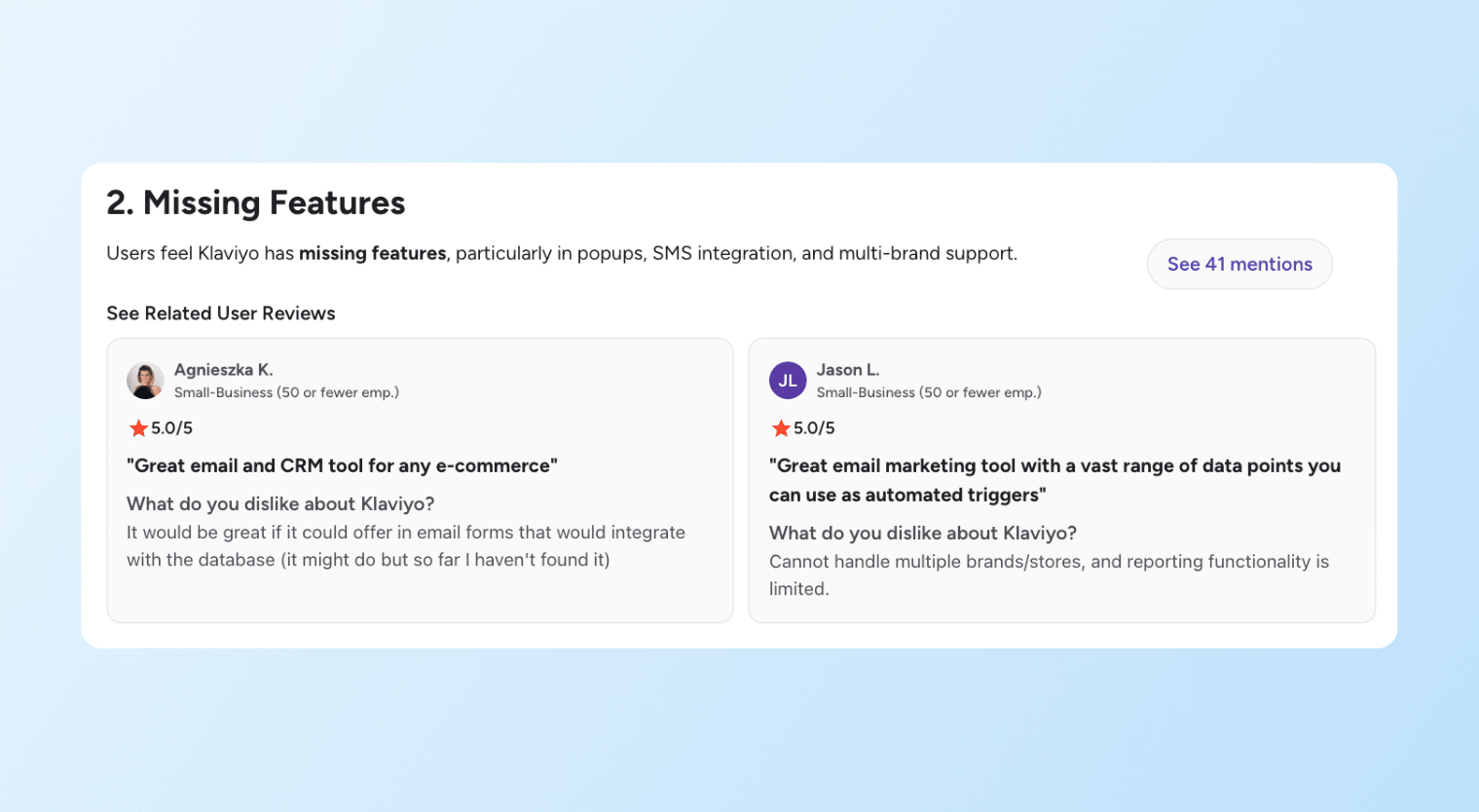Click the "See Related User Reviews" label
Viewport: 1479px width, 812px height.
[x=221, y=314]
